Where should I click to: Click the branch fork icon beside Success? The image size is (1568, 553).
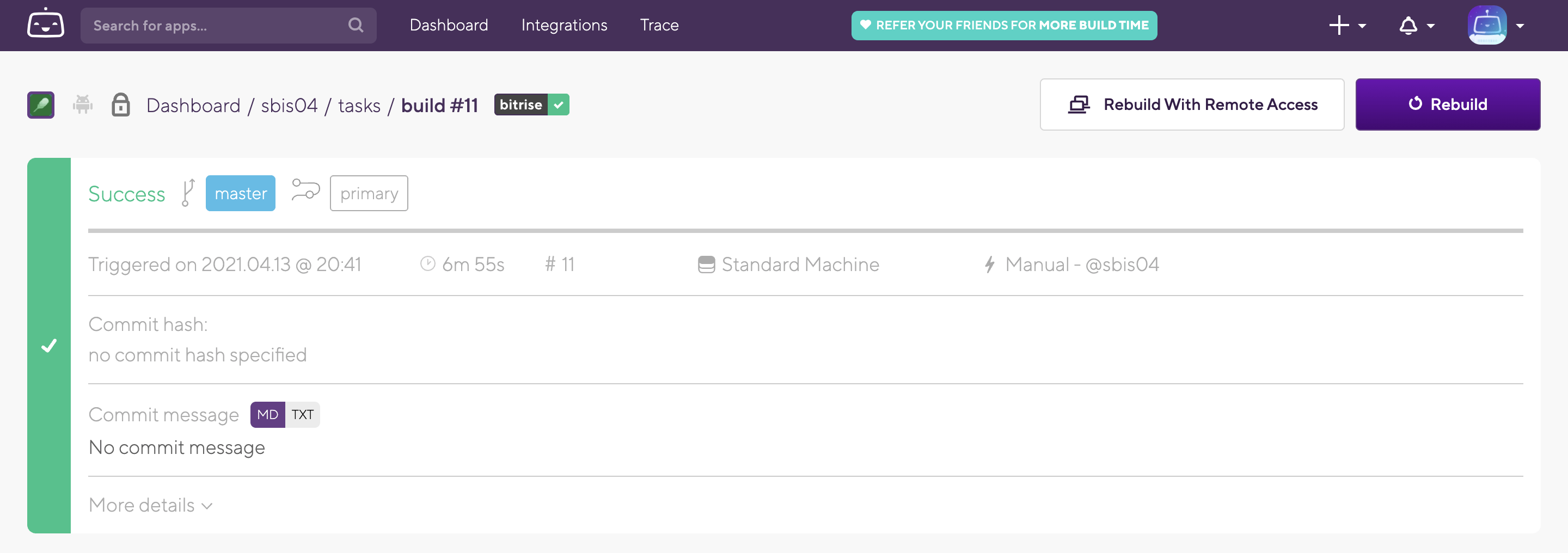coord(187,193)
